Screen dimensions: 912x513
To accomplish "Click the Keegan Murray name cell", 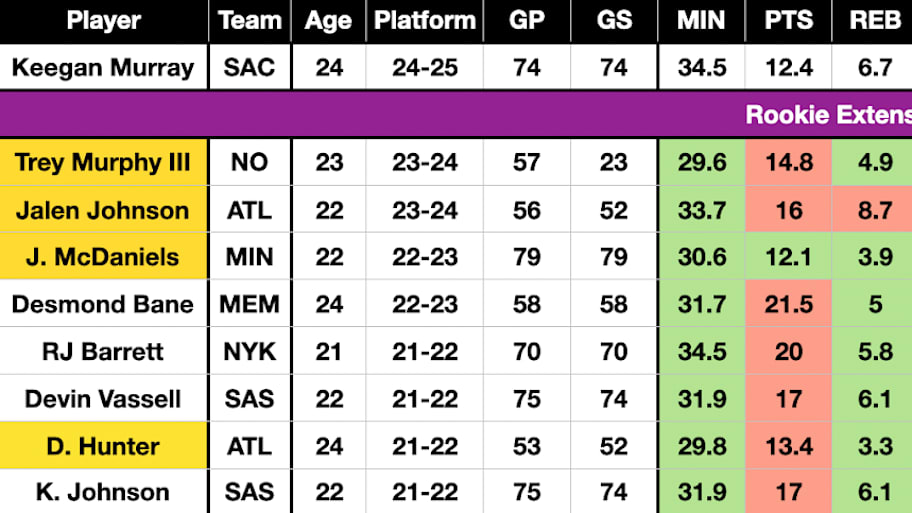I will point(104,67).
